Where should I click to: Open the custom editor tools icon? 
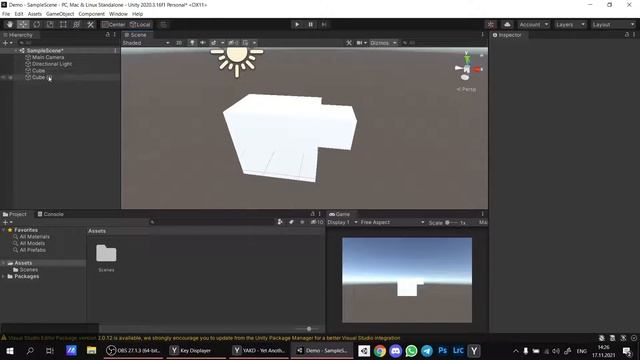(x=91, y=24)
